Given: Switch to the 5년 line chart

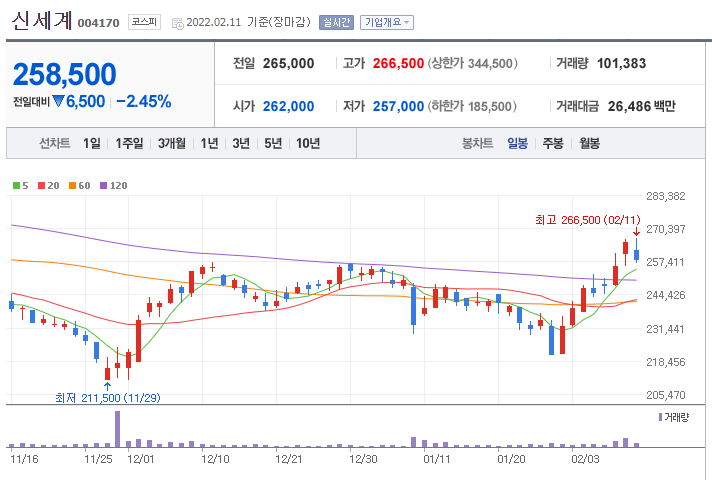Looking at the screenshot, I should pyautogui.click(x=273, y=144).
